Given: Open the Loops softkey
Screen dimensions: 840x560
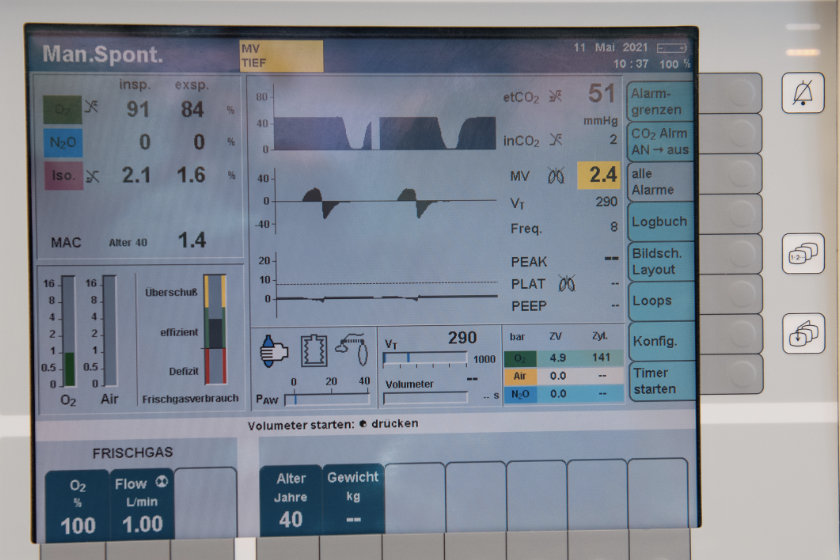Looking at the screenshot, I should 660,301.
